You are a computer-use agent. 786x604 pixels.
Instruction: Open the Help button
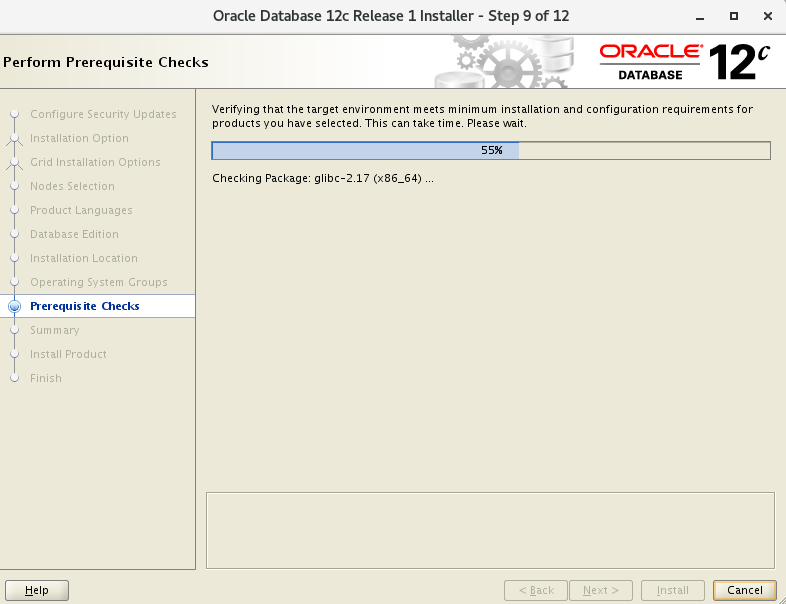[x=37, y=590]
